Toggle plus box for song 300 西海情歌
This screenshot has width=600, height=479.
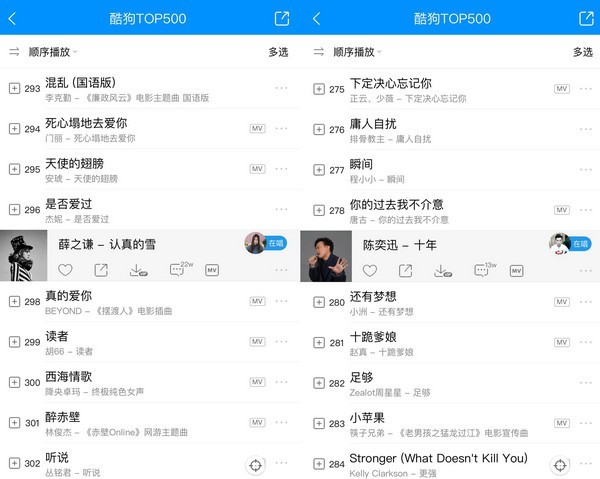click(14, 382)
